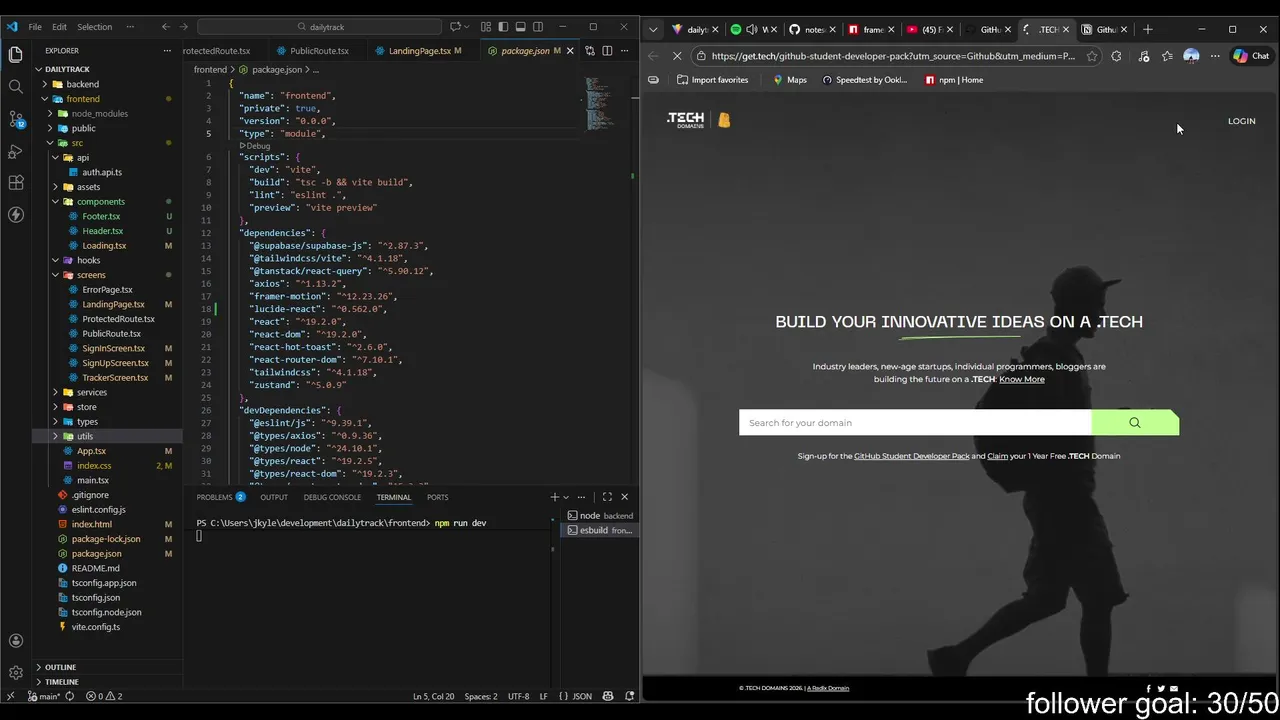The image size is (1280, 720).
Task: Click the domain search magnifier button
Action: 1135,423
